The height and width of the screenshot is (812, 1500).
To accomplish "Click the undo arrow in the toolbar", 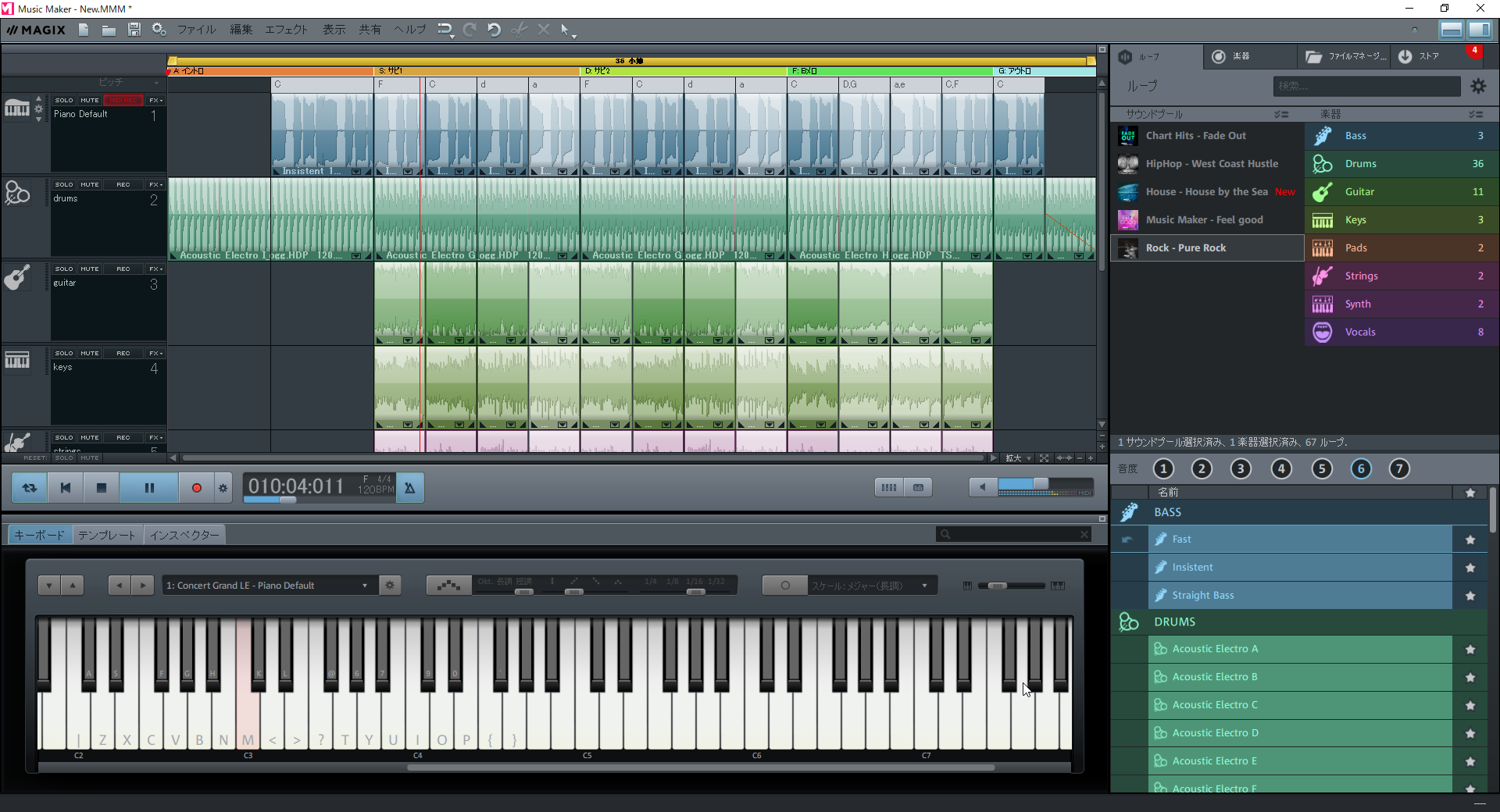I will tap(494, 30).
